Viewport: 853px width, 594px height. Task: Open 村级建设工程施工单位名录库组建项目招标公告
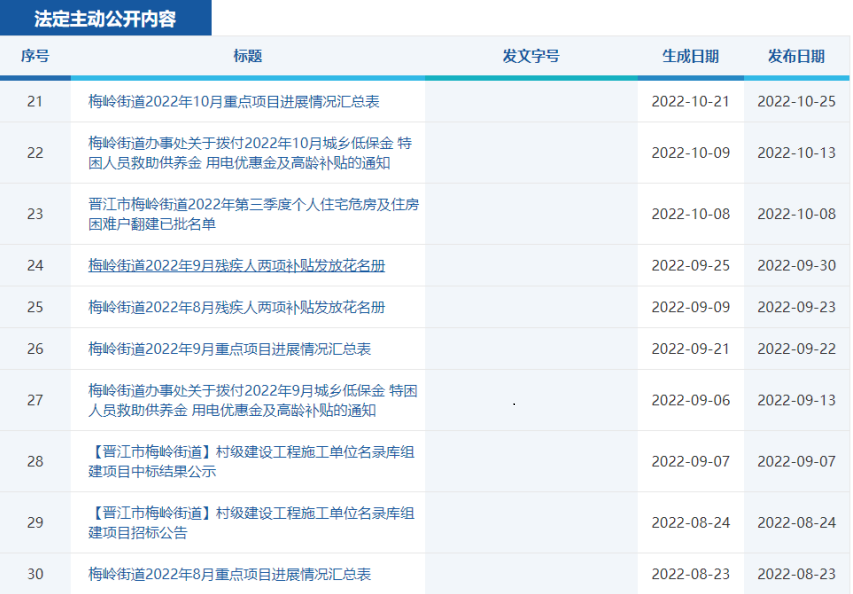click(x=250, y=523)
